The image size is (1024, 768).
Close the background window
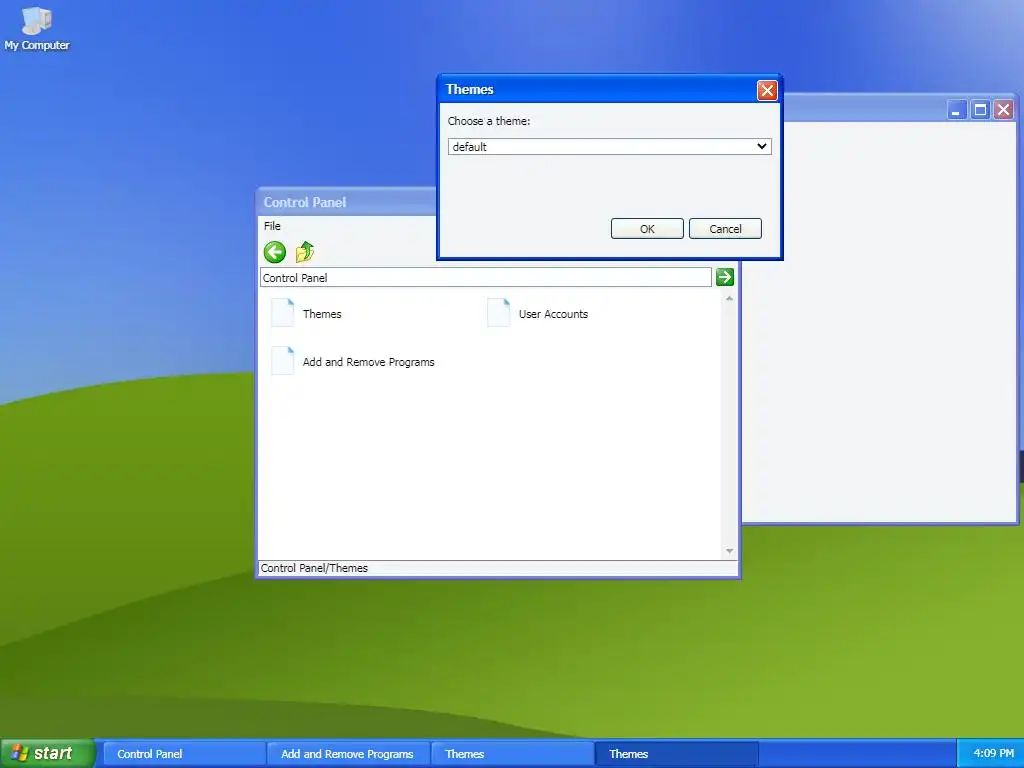[x=1004, y=110]
